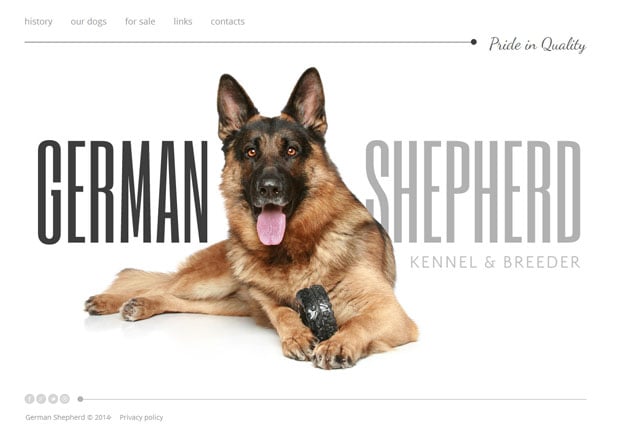Click the top horizontal divider line
620x427 pixels.
click(248, 42)
